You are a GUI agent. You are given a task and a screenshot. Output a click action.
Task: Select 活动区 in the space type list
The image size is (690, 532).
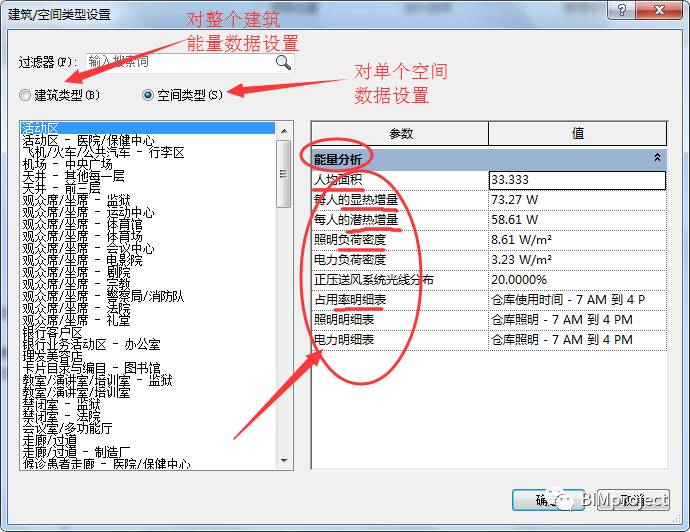148,128
